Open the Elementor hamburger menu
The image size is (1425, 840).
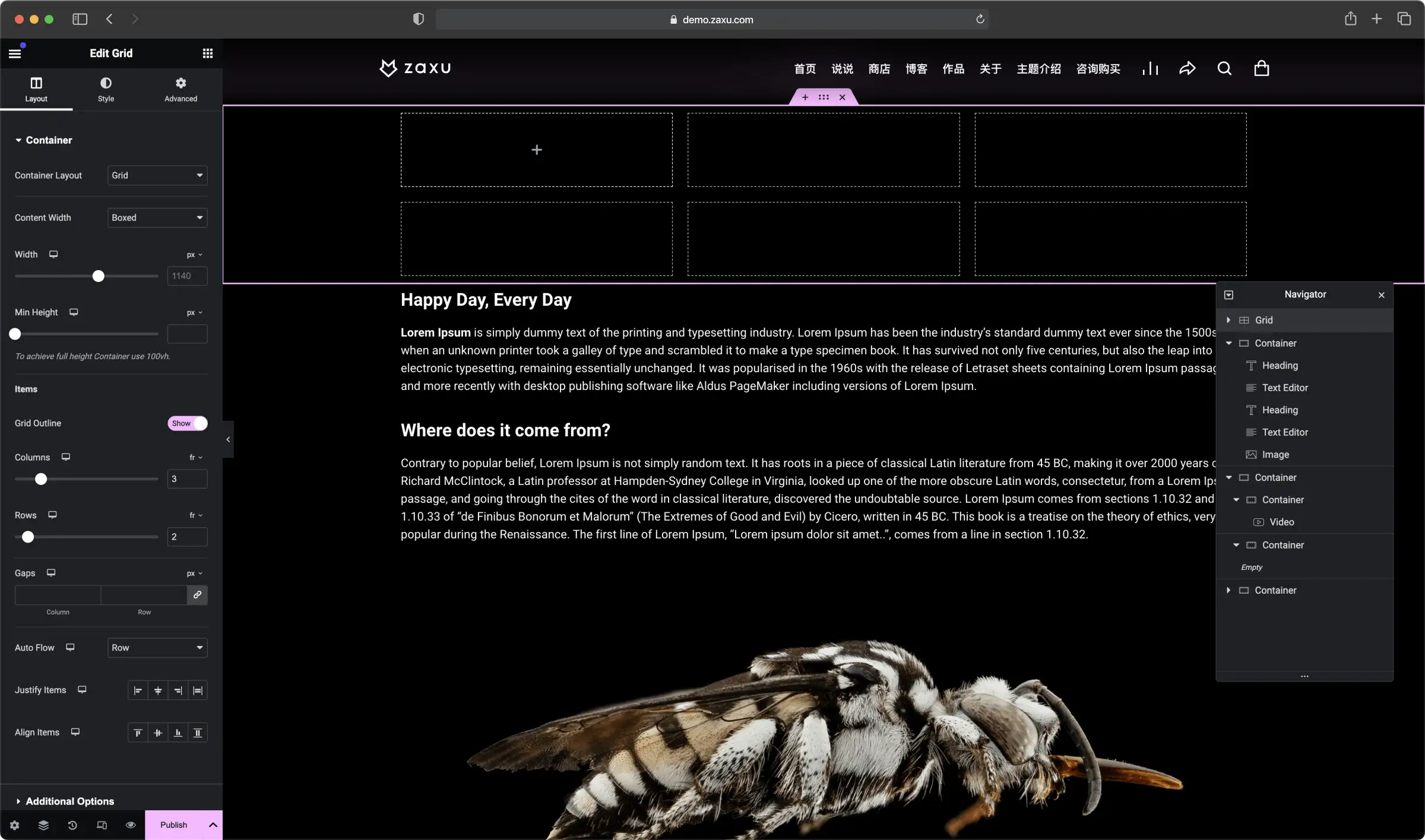click(x=15, y=53)
